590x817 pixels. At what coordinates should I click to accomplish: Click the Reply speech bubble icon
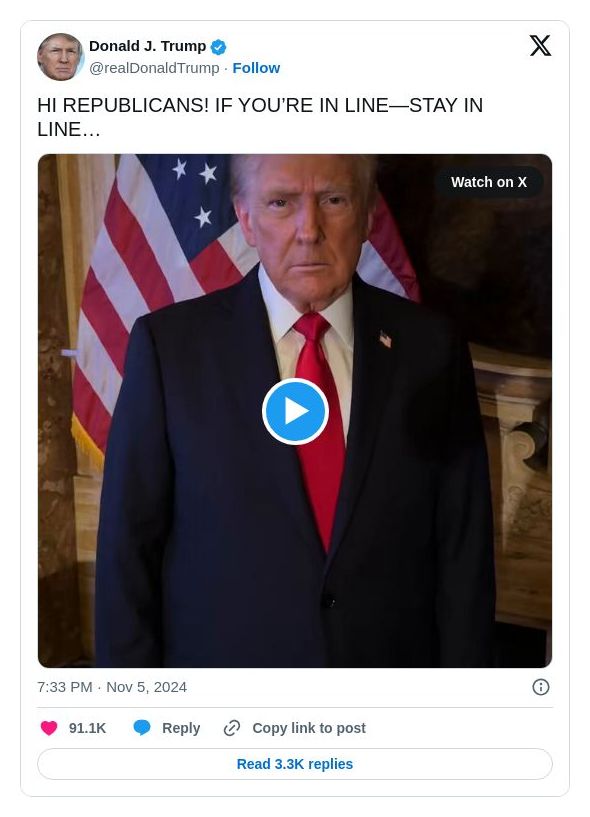142,728
